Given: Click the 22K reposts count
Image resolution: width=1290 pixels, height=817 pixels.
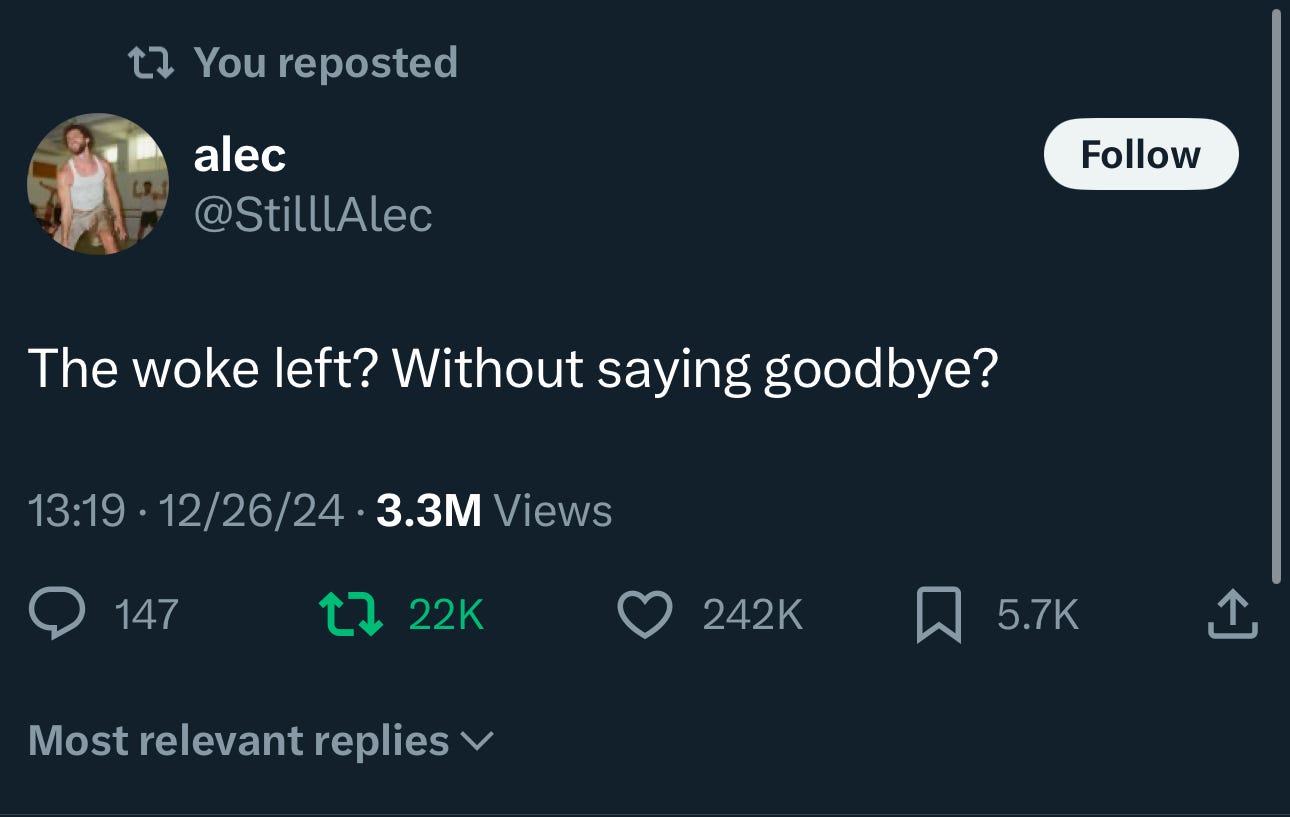Looking at the screenshot, I should [x=446, y=614].
